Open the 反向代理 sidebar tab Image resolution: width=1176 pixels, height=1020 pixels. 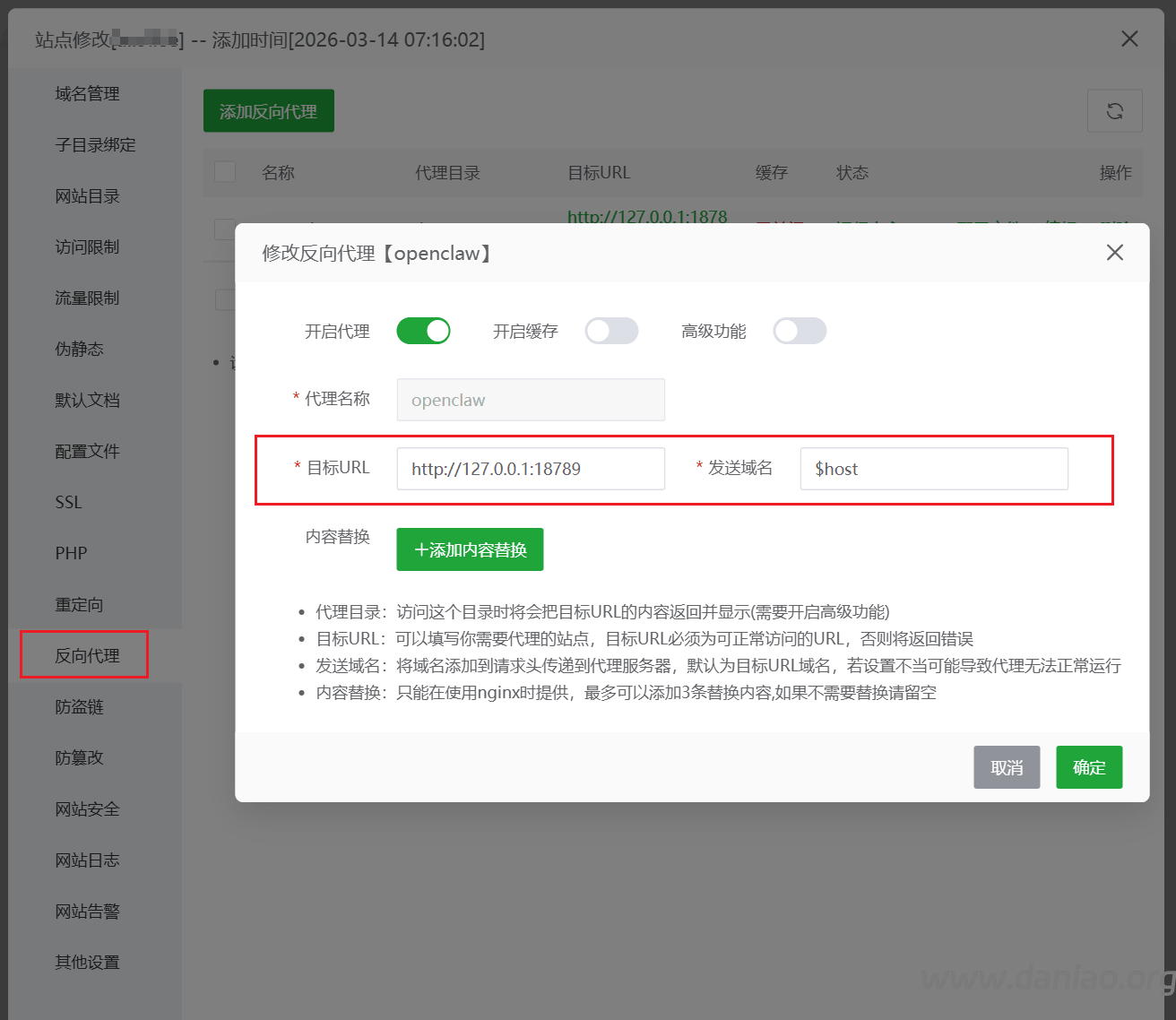click(x=87, y=655)
